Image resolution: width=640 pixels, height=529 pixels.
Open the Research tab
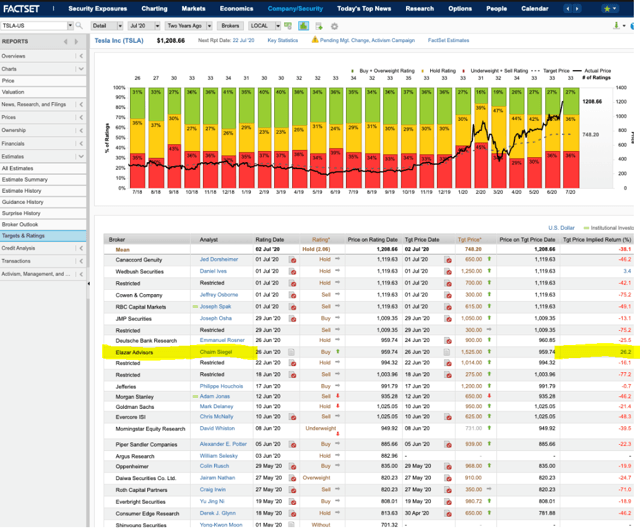click(420, 9)
